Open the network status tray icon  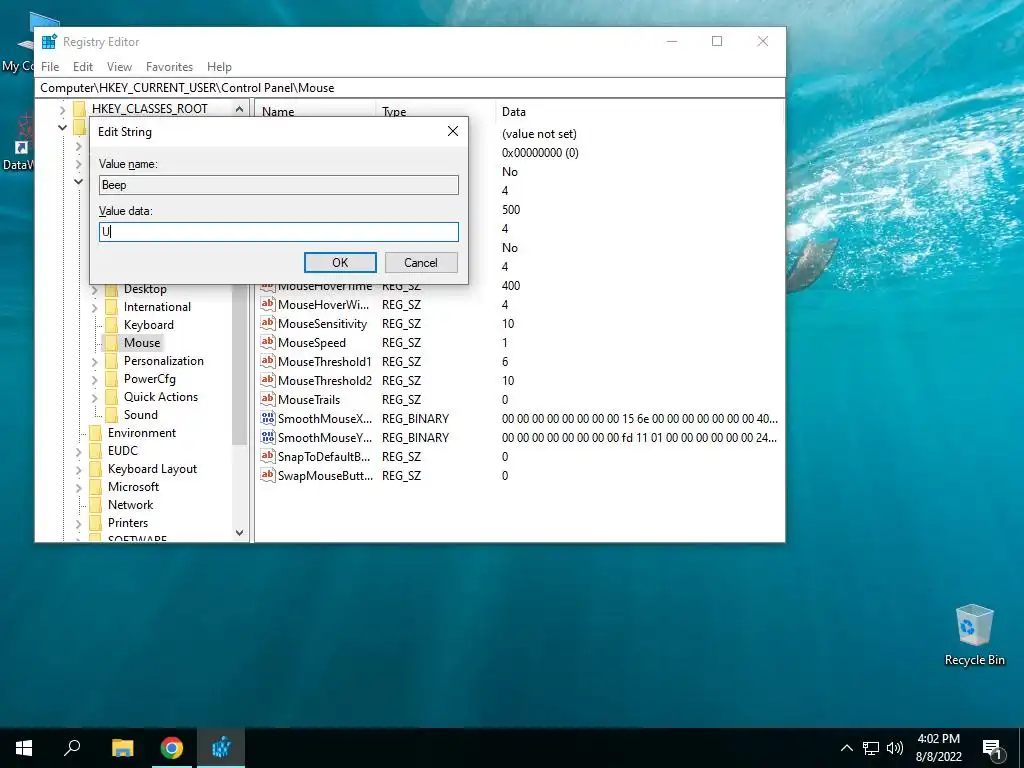(x=871, y=748)
